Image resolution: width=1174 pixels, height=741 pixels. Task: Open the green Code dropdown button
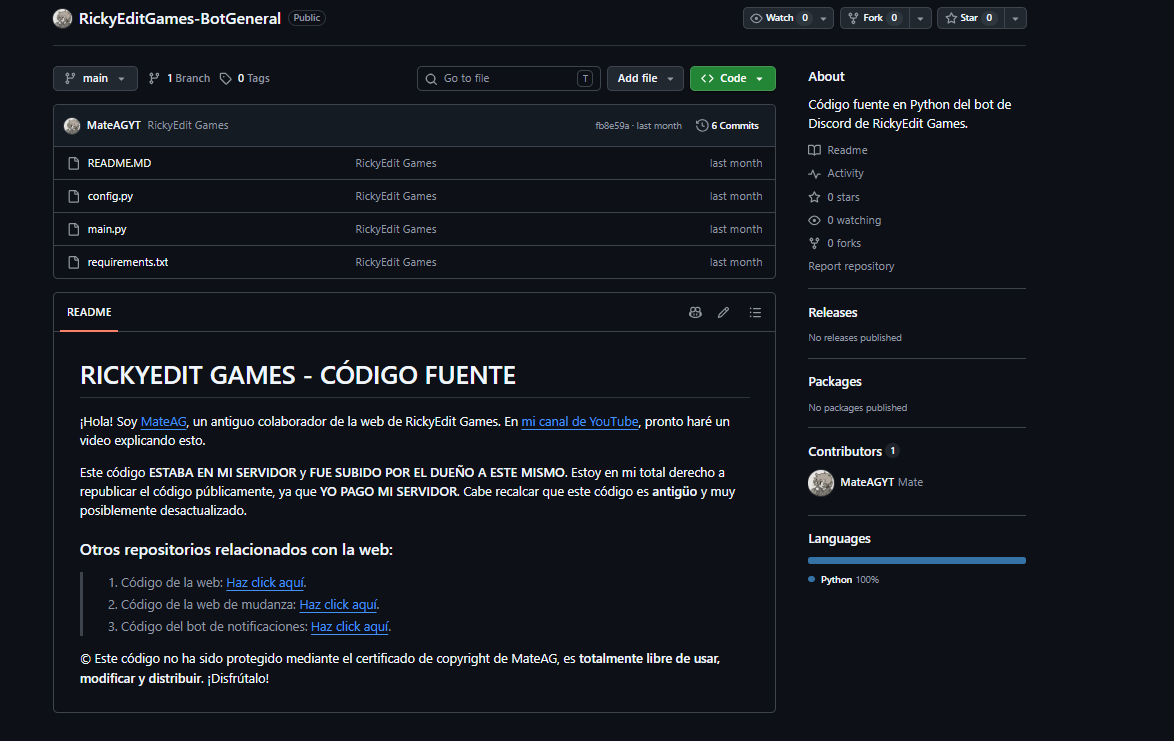[x=732, y=79]
